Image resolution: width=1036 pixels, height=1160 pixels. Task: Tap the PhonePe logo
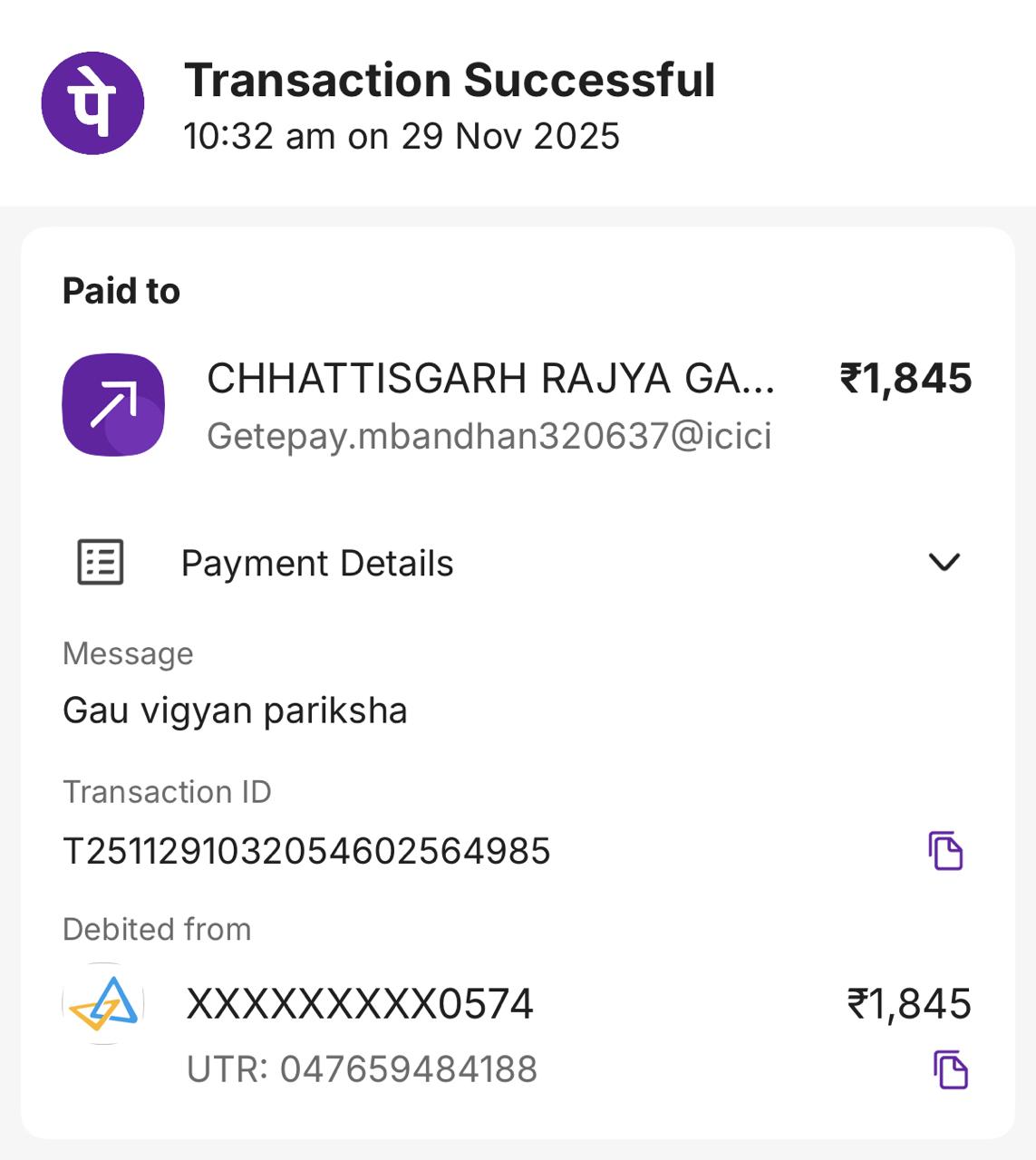pos(92,103)
